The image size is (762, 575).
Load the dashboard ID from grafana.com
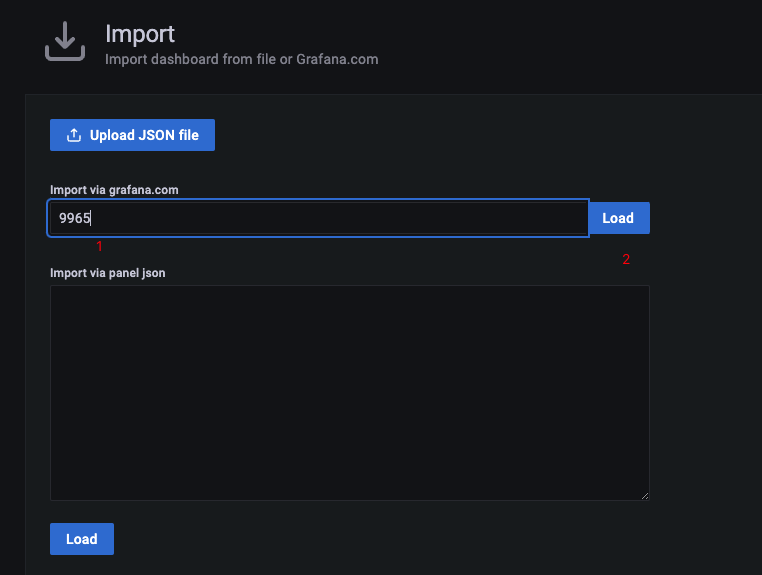coord(619,218)
